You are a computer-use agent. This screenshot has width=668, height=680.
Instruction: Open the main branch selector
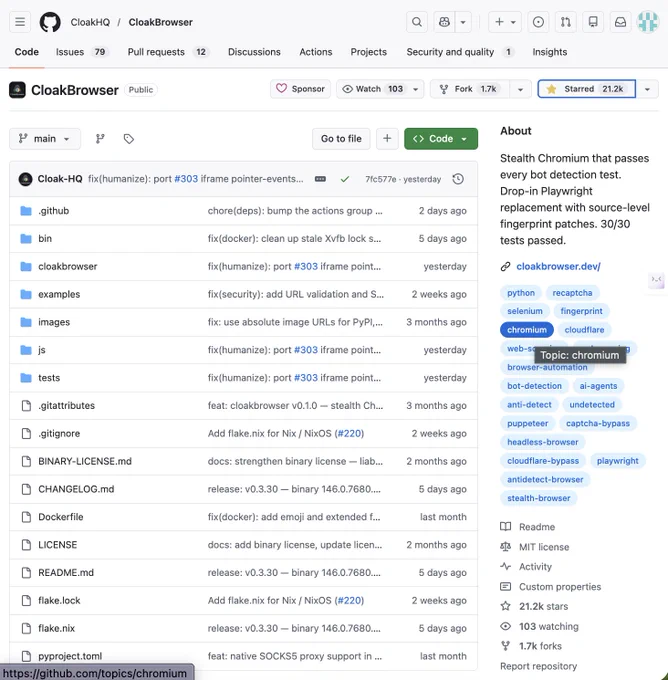(45, 139)
